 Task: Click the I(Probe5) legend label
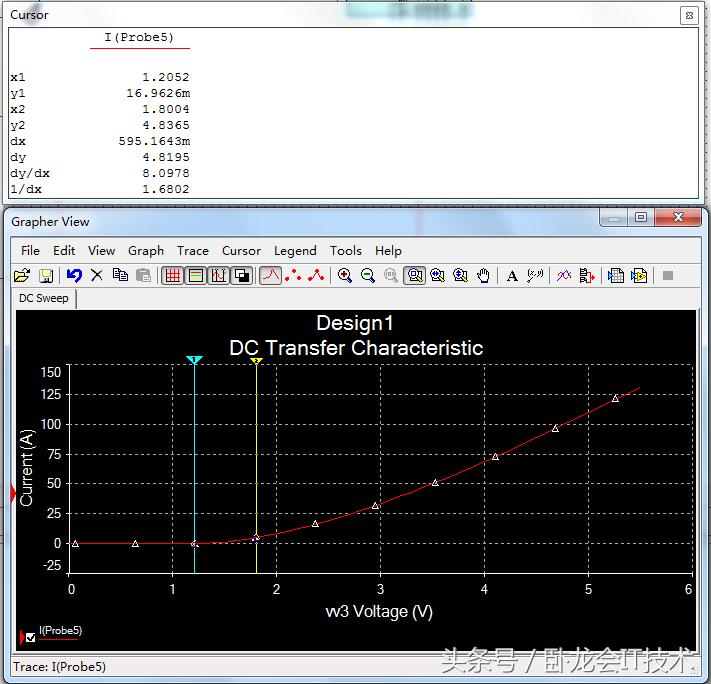click(x=60, y=631)
